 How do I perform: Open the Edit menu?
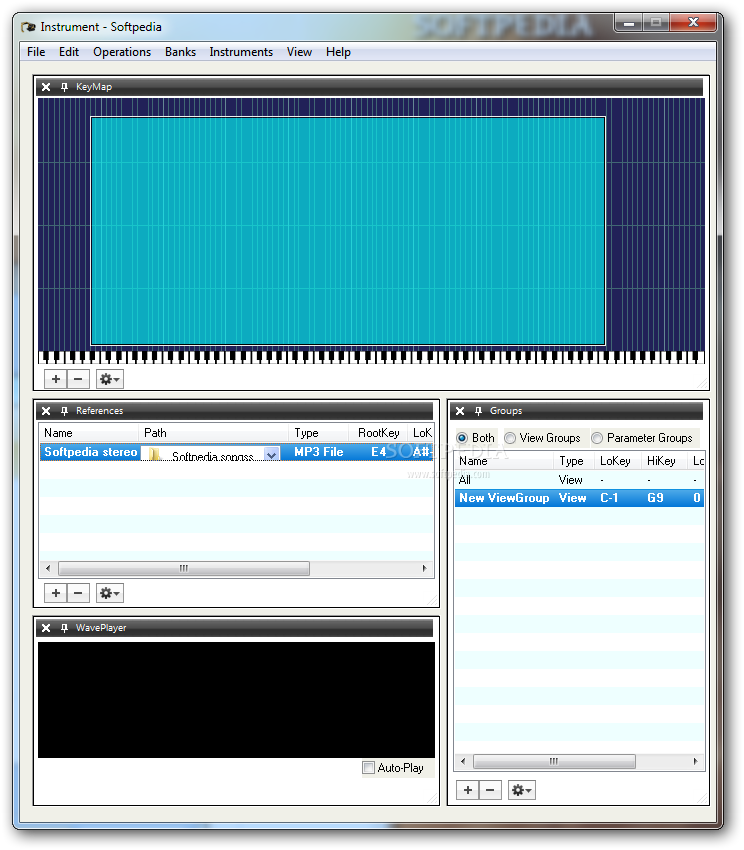pyautogui.click(x=69, y=52)
